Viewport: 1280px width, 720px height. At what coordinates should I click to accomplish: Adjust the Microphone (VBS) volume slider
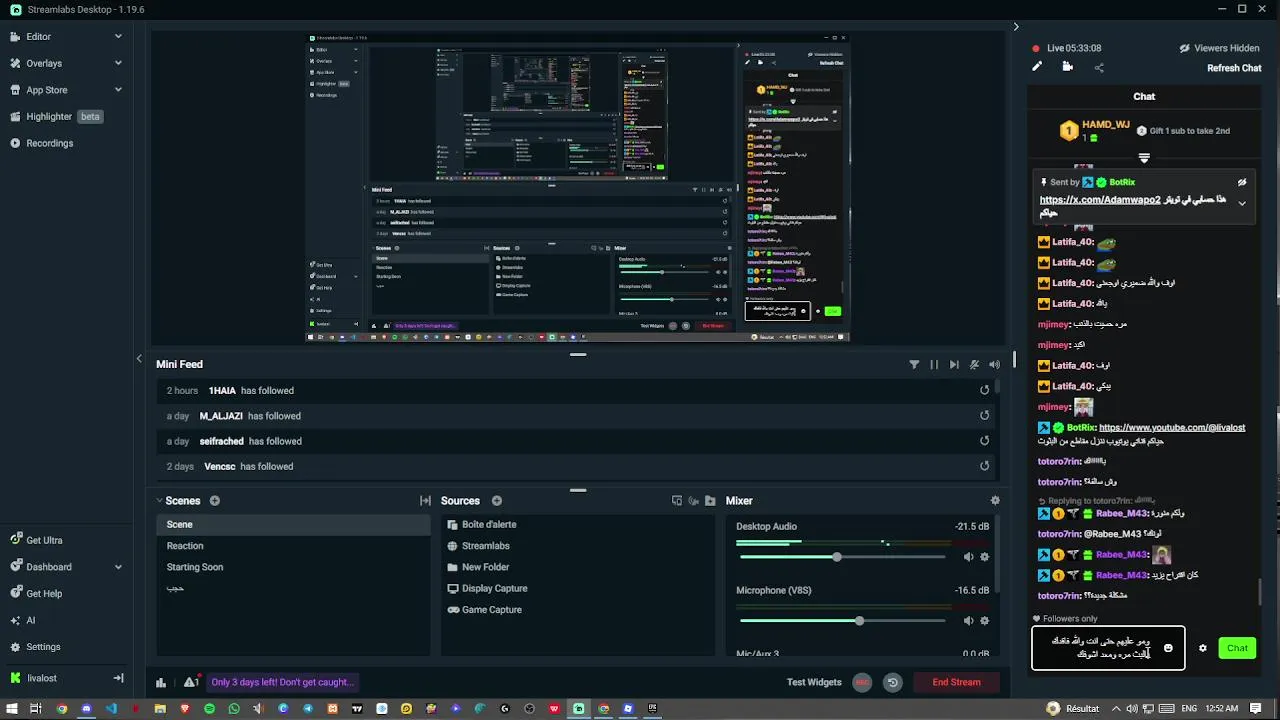pyautogui.click(x=843, y=621)
